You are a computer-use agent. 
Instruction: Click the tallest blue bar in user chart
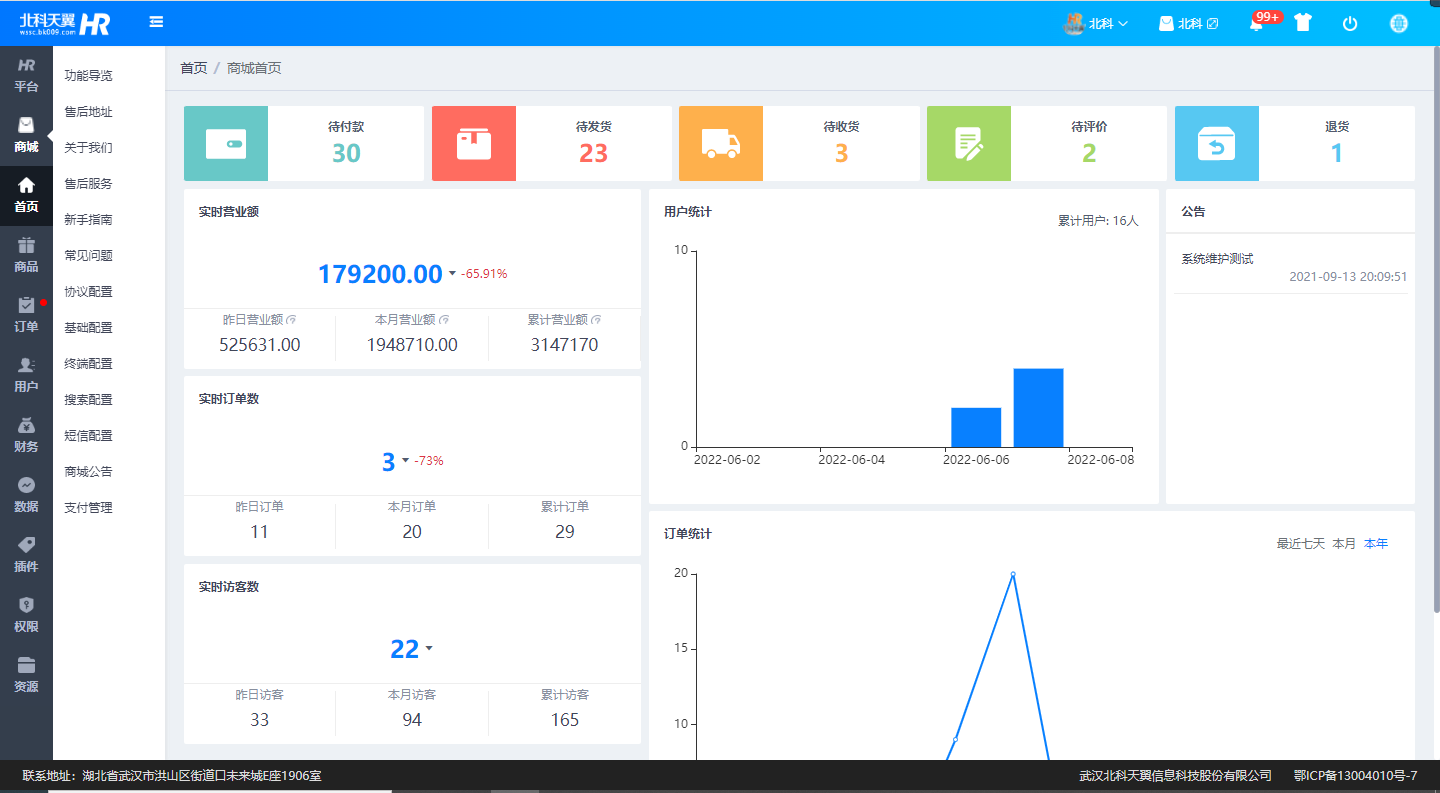click(x=1038, y=408)
